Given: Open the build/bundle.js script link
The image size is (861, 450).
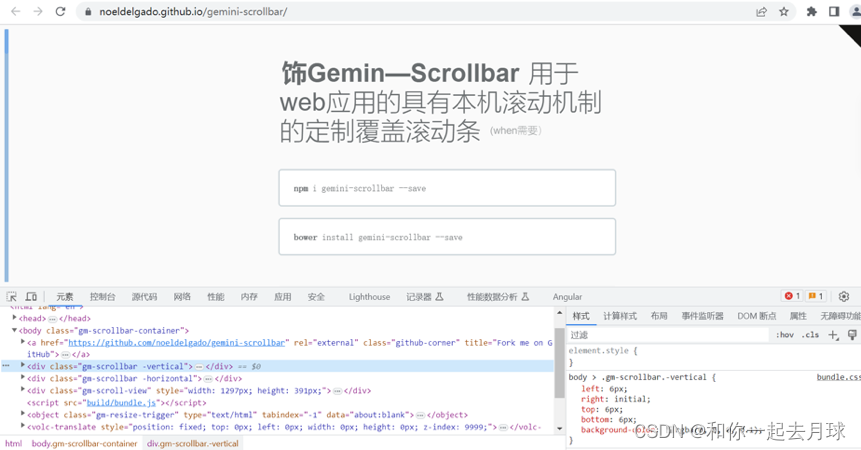Looking at the screenshot, I should [x=121, y=403].
